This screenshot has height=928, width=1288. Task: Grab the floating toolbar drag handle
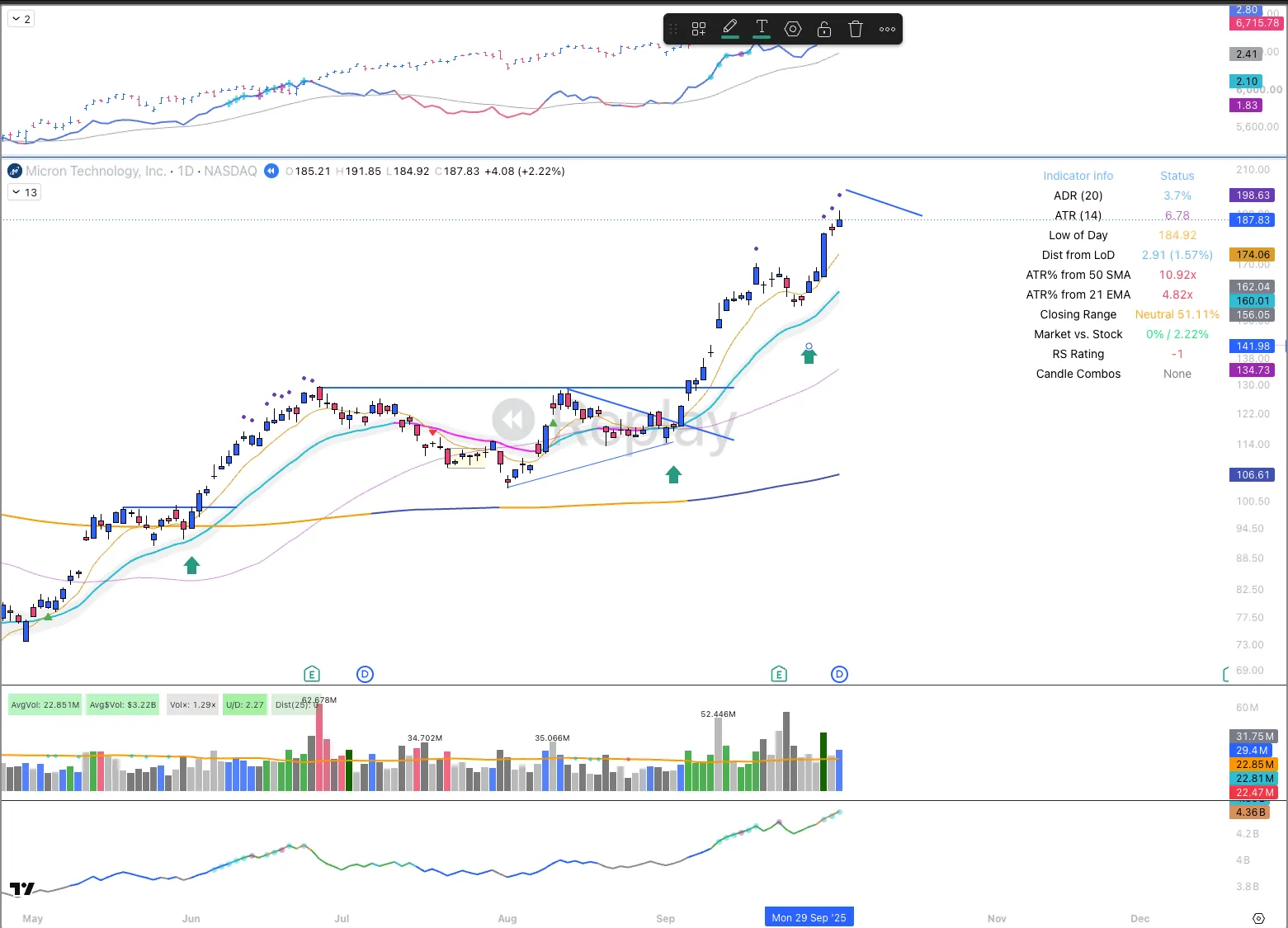674,29
